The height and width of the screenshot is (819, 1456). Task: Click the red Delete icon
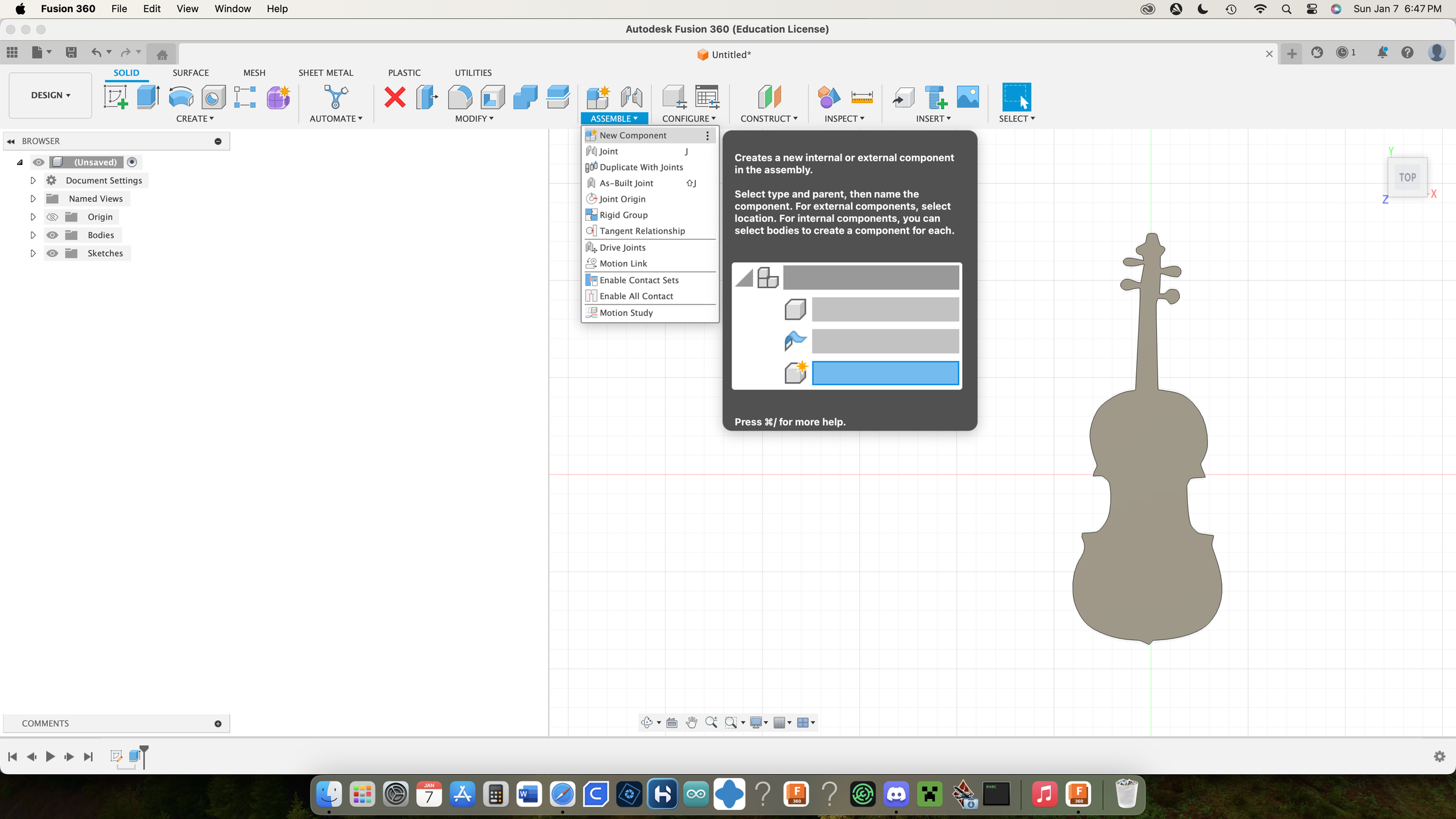[x=395, y=97]
